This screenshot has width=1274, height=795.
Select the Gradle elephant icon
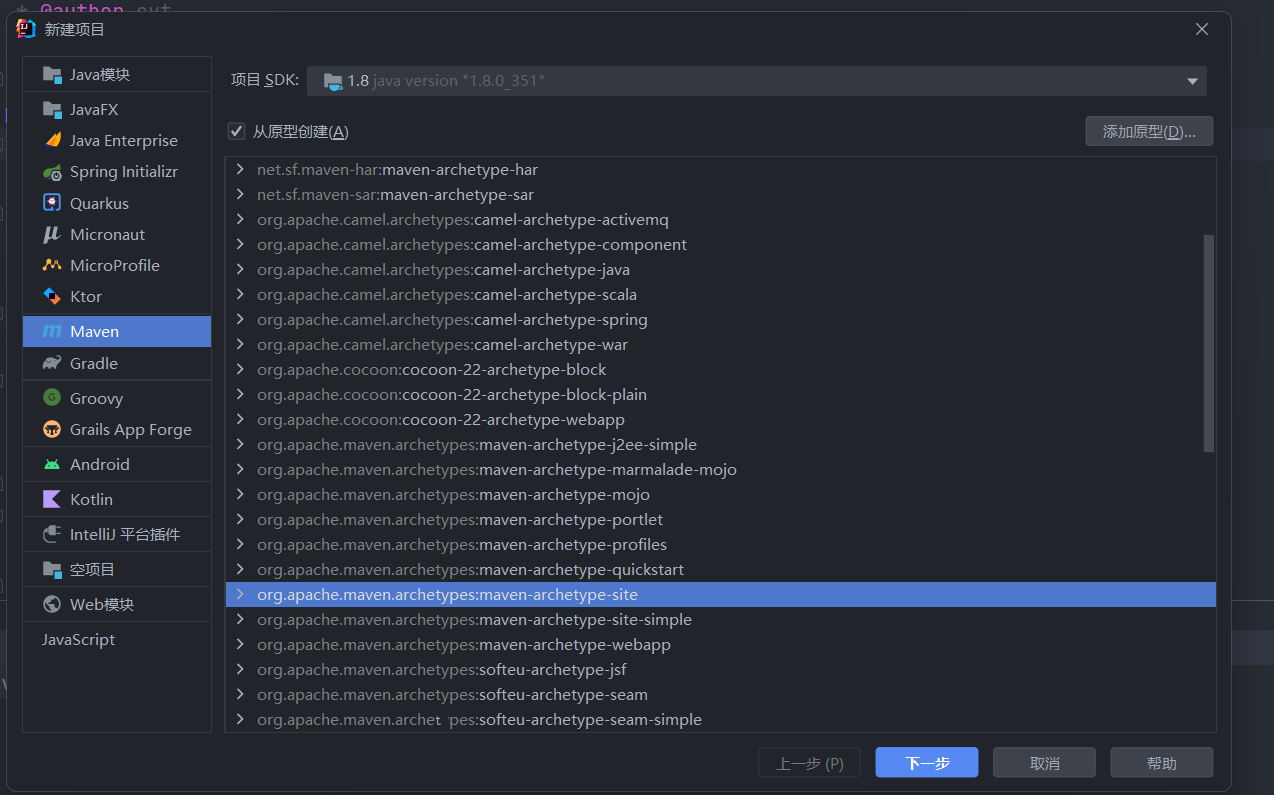pos(52,363)
